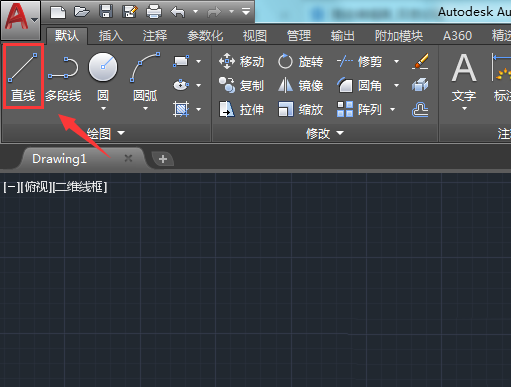Select the hatch fill tool
The width and height of the screenshot is (511, 387).
[x=181, y=109]
